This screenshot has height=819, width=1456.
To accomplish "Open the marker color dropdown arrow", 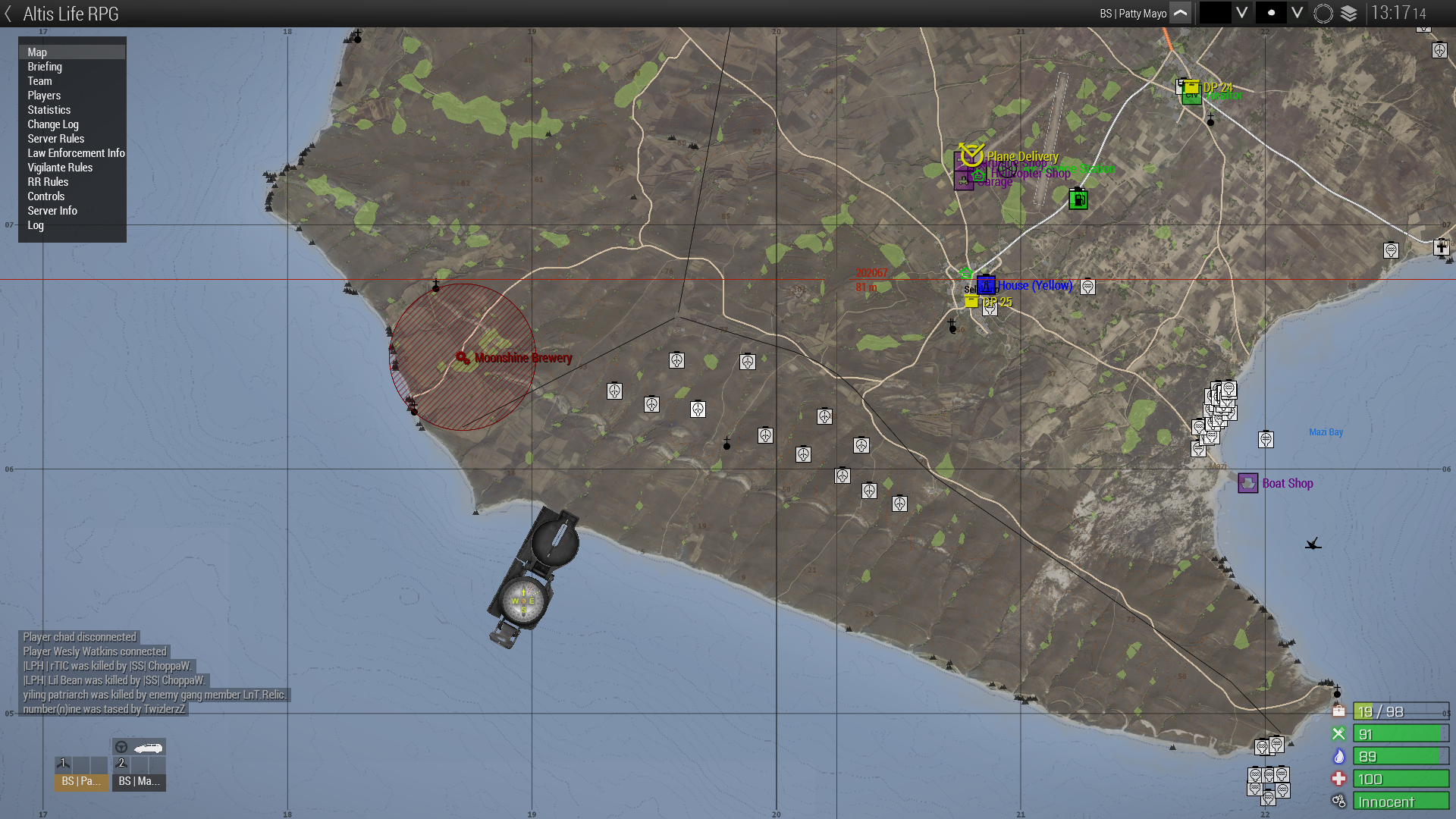I will click(1241, 14).
